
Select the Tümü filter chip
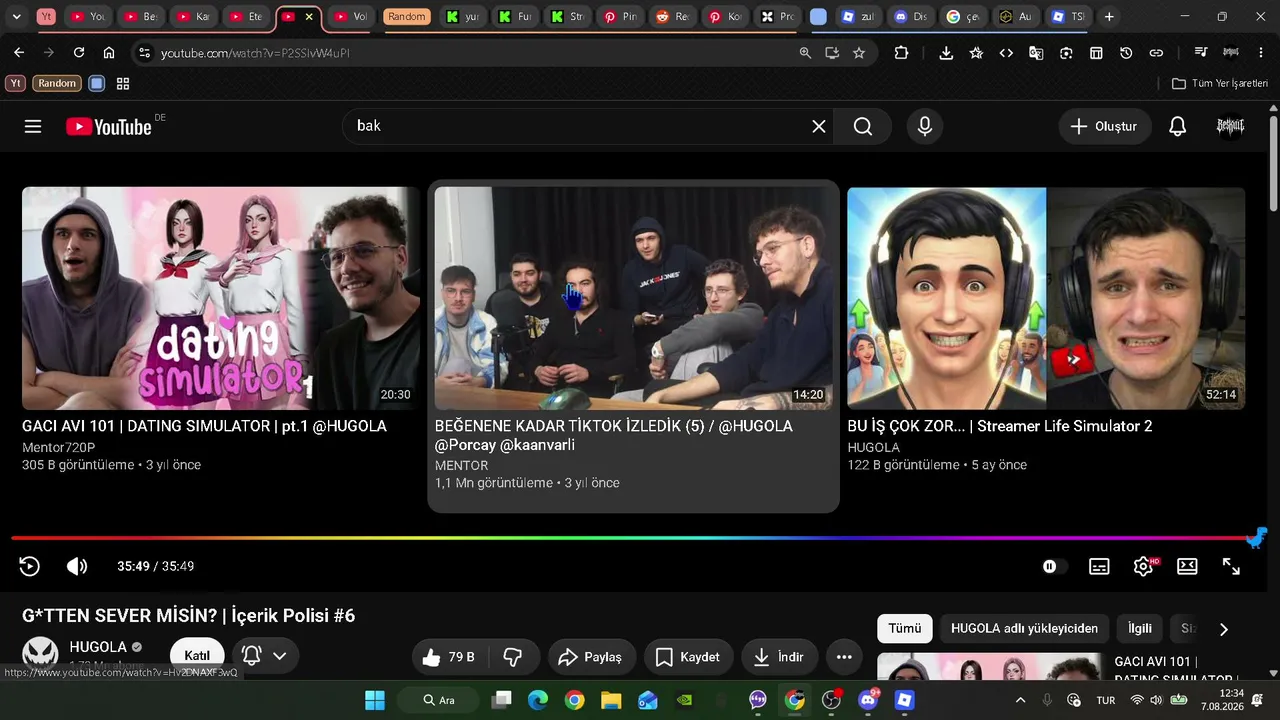coord(905,628)
